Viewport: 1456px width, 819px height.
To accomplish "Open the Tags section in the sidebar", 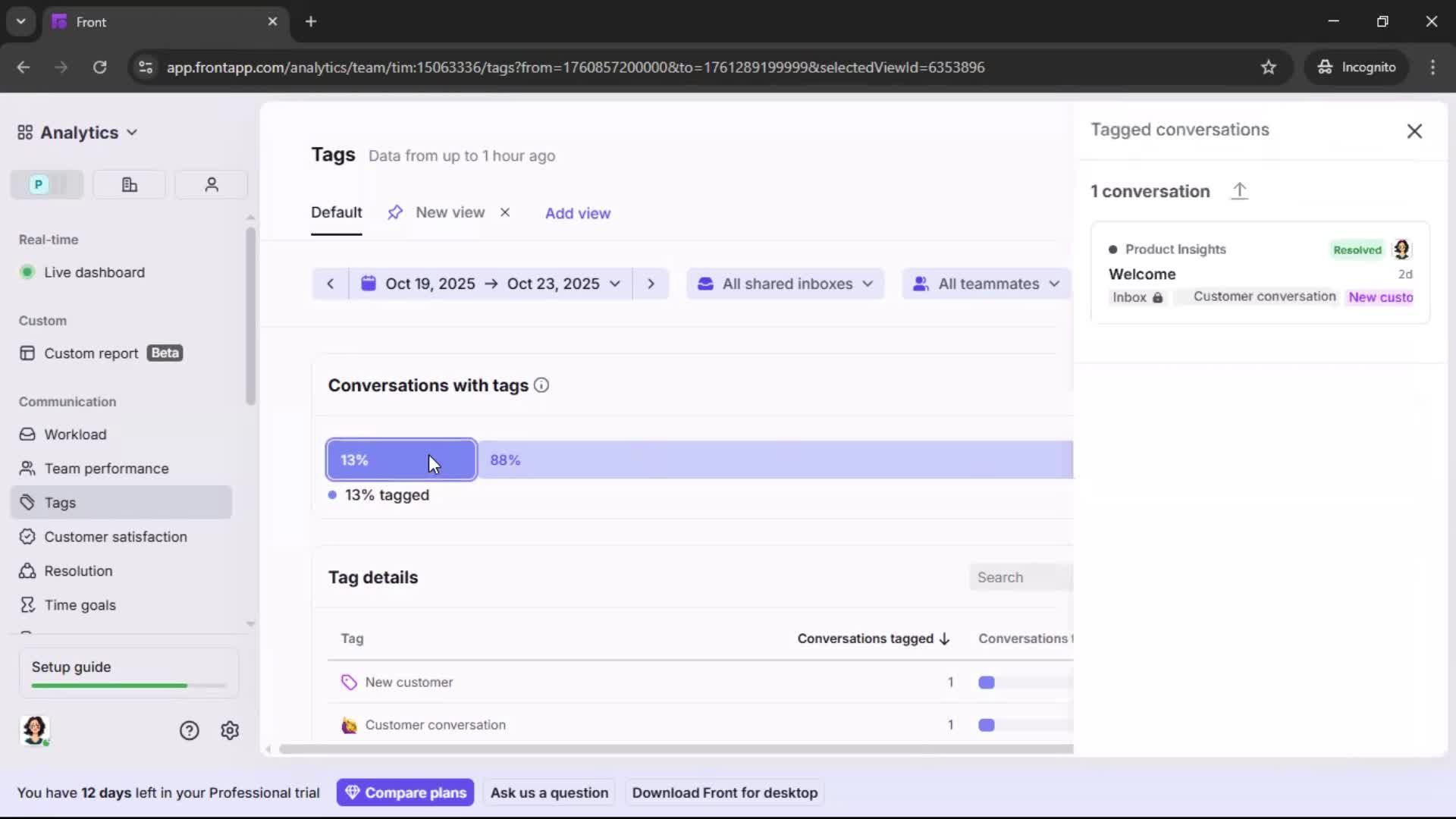I will coord(59,502).
